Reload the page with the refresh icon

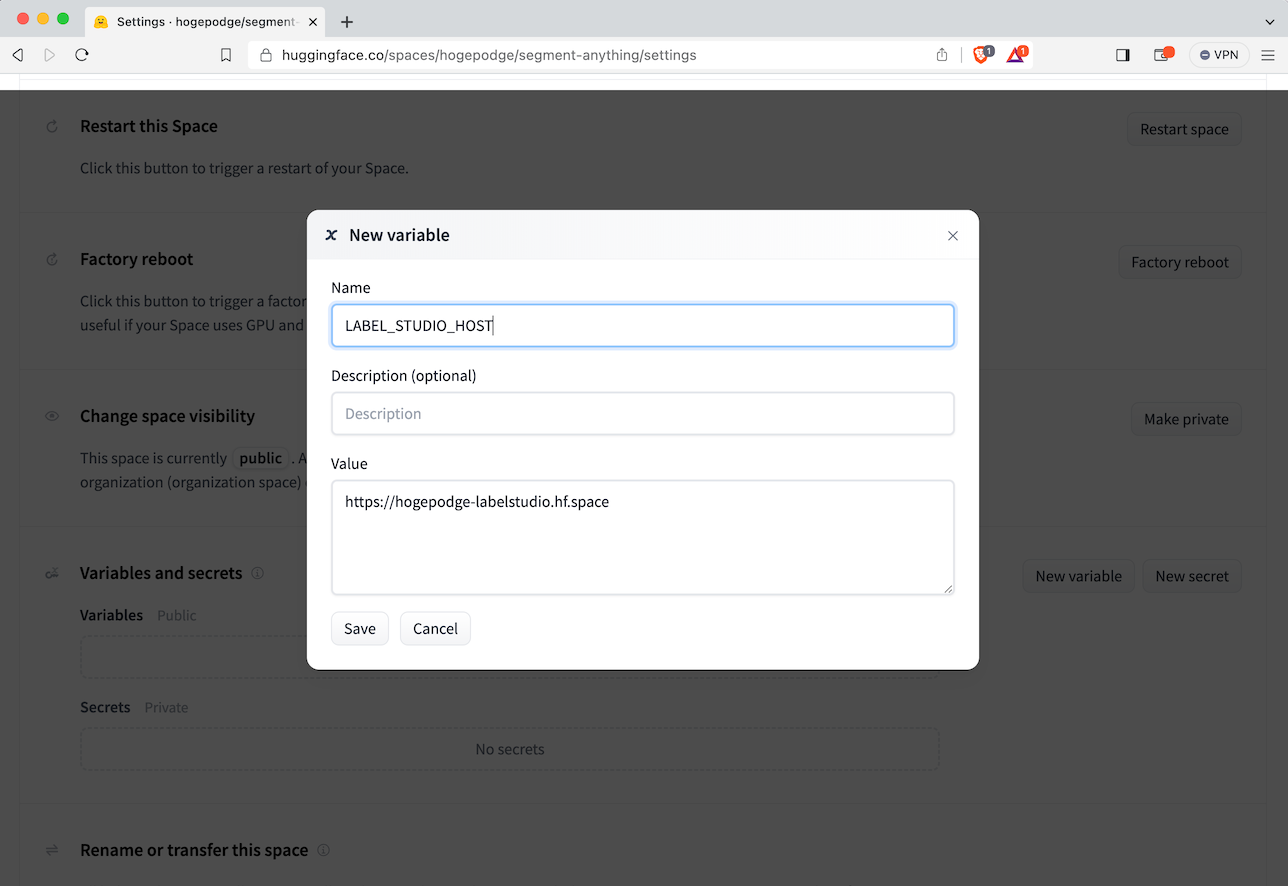(82, 55)
